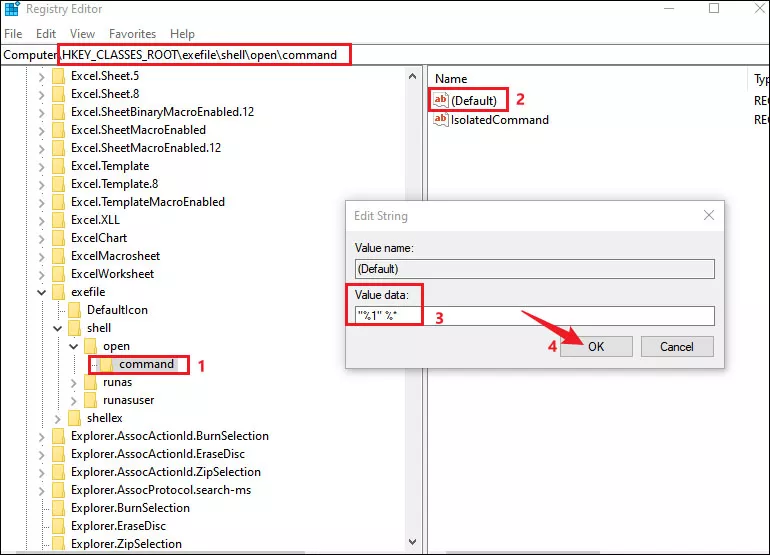Open the Edit menu
770x555 pixels.
46,34
